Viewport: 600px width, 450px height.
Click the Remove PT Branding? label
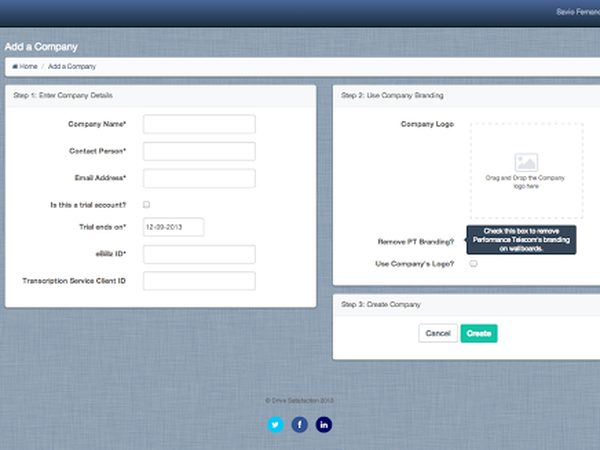(416, 242)
